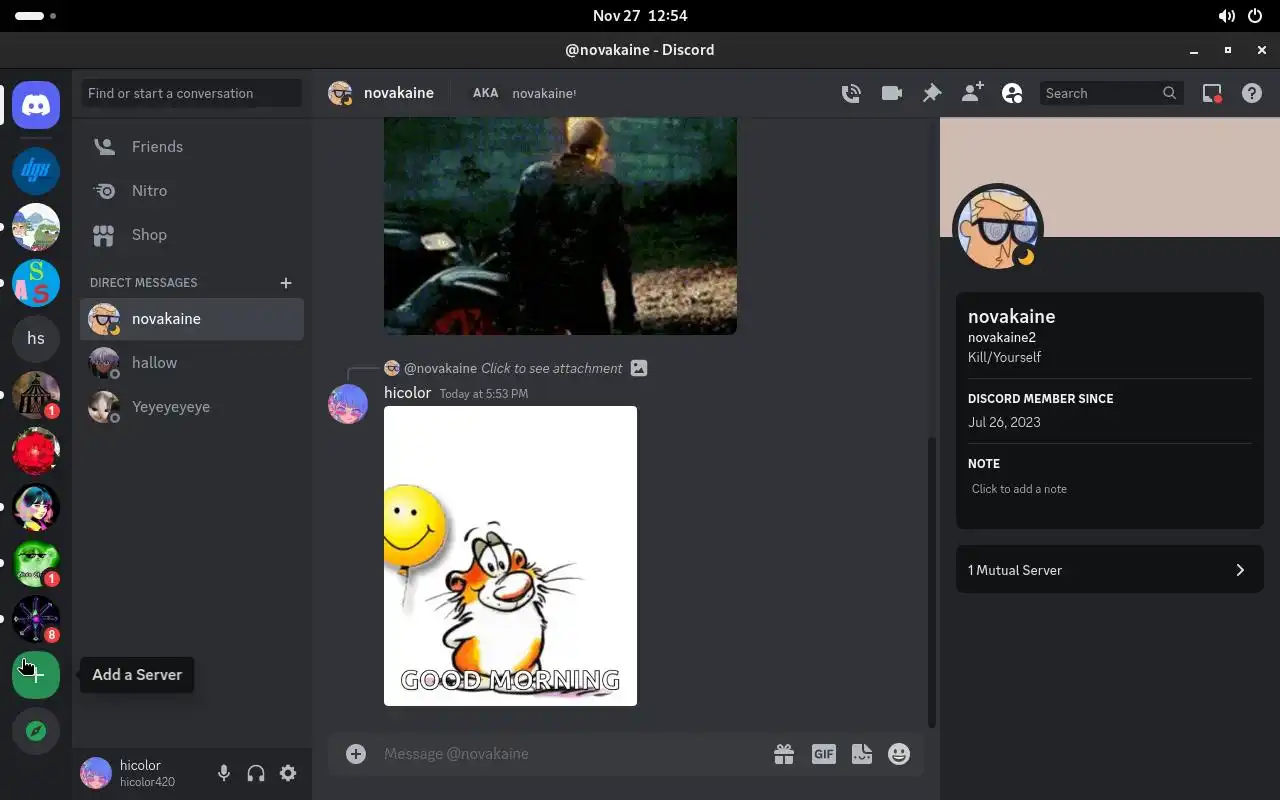Image resolution: width=1280 pixels, height=800 pixels.
Task: Click the chat scrollbar
Action: coord(932,580)
